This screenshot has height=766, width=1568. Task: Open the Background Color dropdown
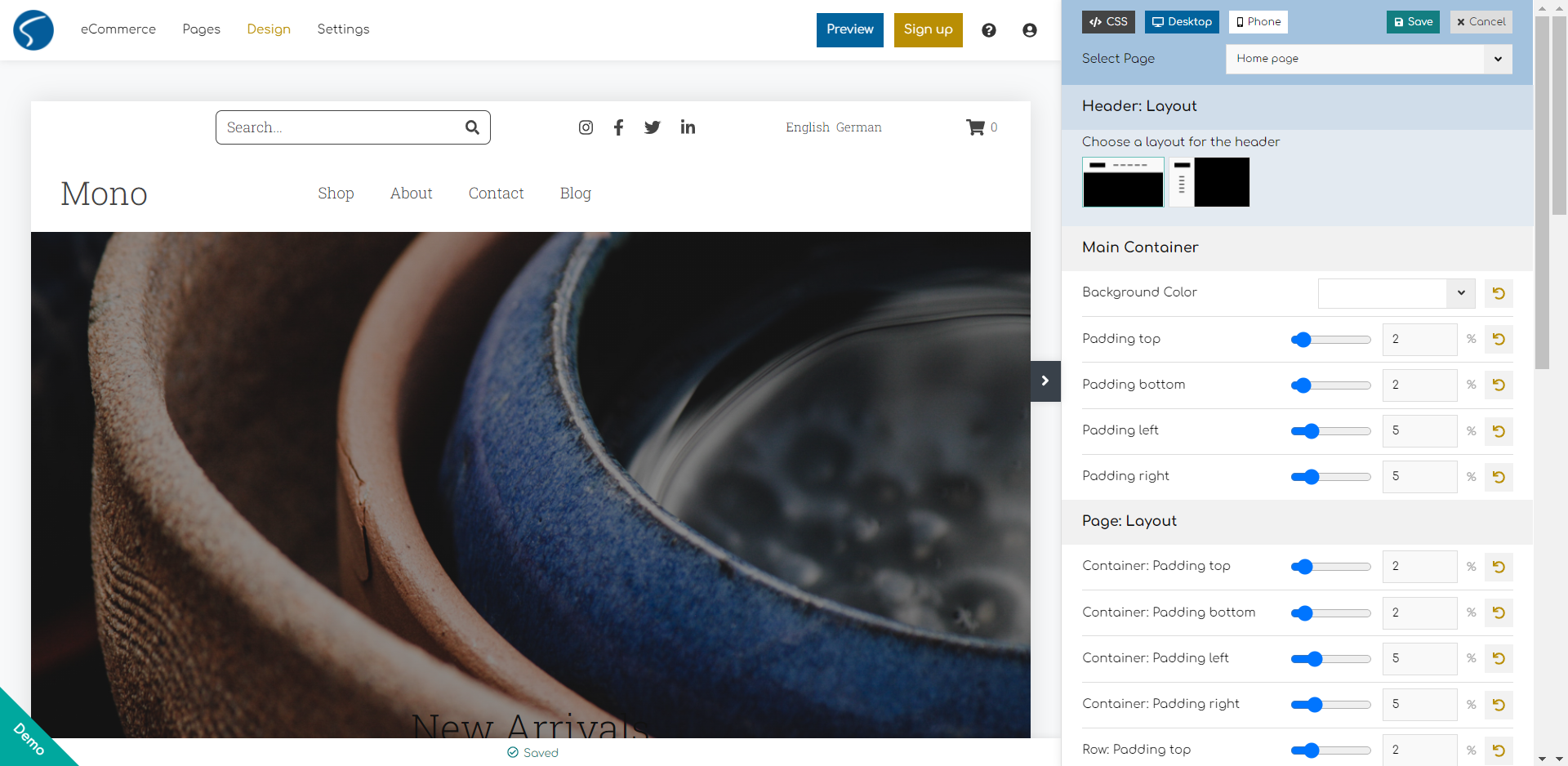coord(1396,293)
